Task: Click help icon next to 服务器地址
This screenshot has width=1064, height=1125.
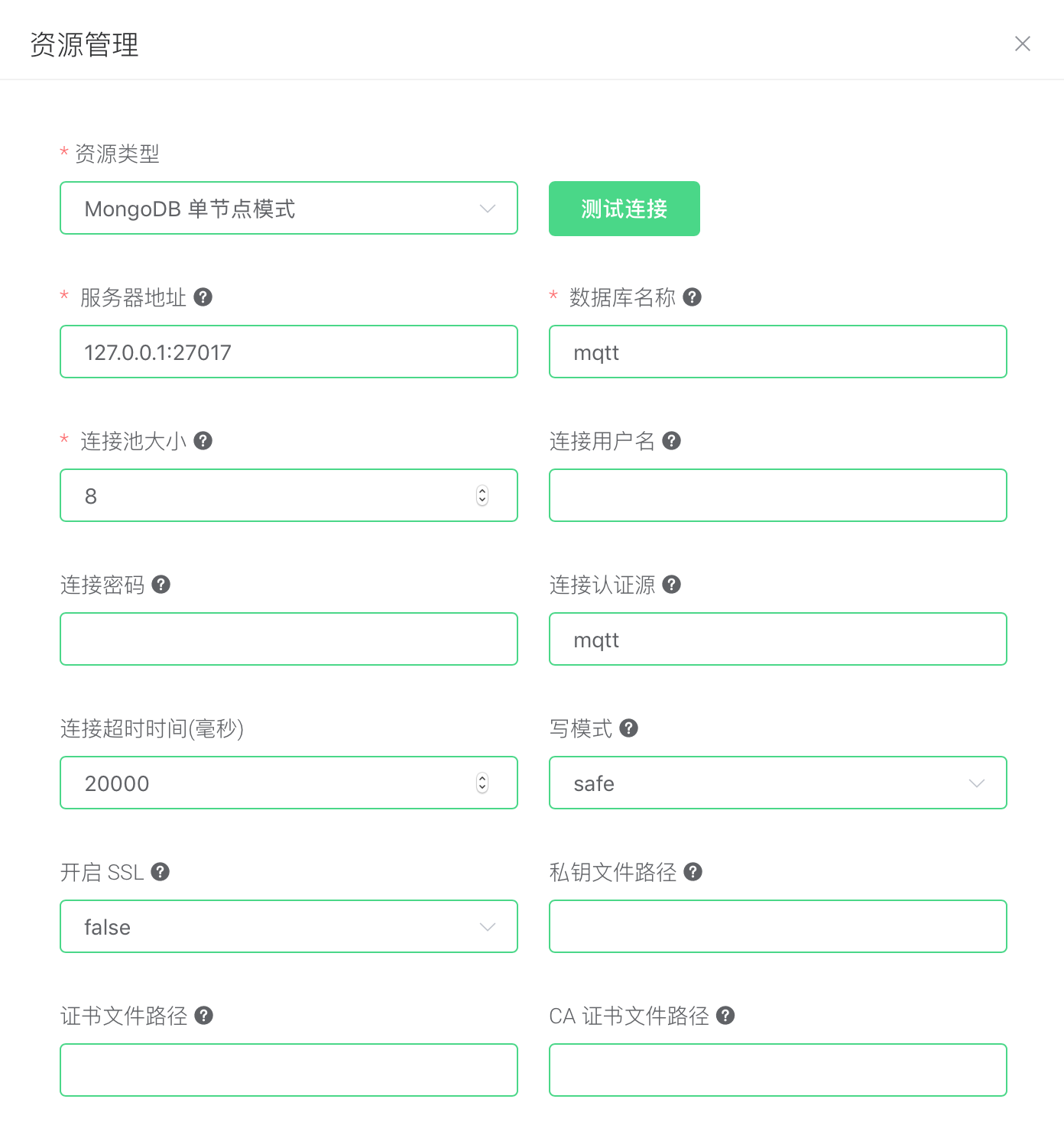Action: [x=203, y=297]
